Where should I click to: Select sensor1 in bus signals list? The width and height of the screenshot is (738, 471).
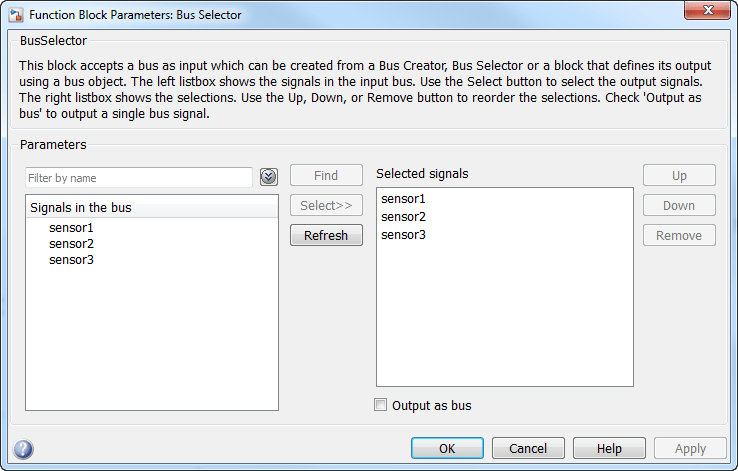[x=71, y=228]
